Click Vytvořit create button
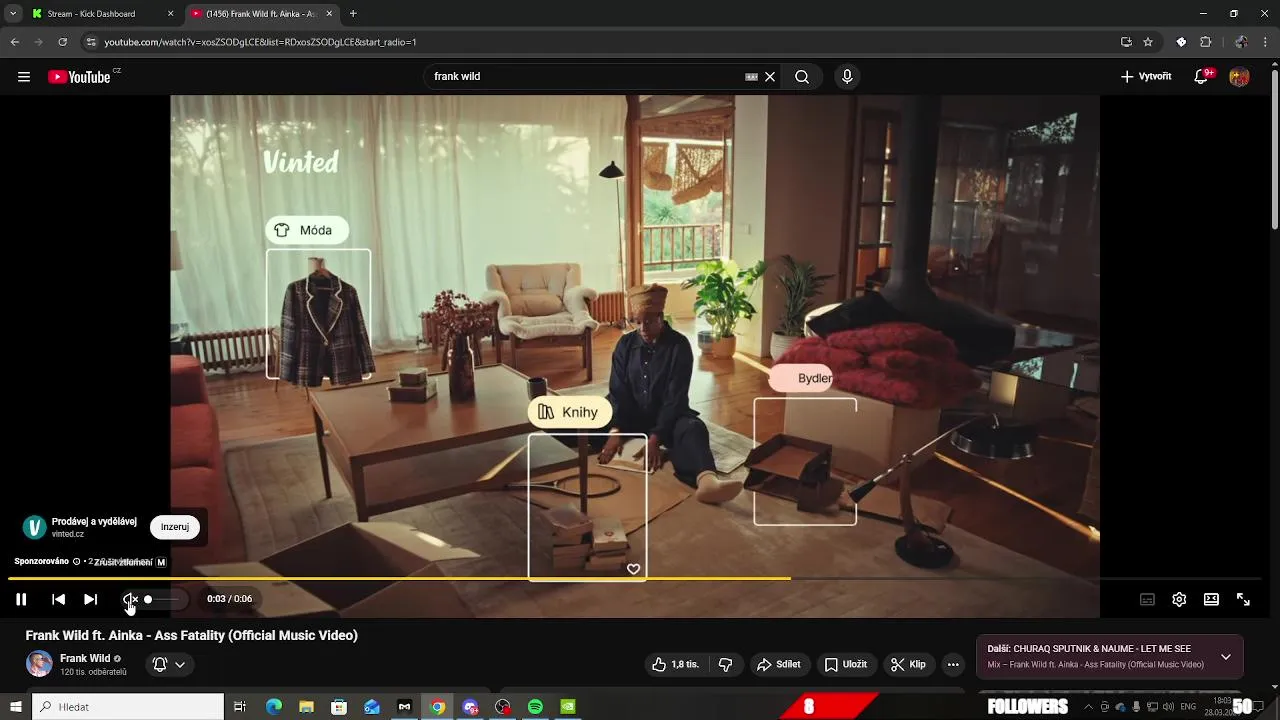The height and width of the screenshot is (720, 1280). (x=1146, y=77)
